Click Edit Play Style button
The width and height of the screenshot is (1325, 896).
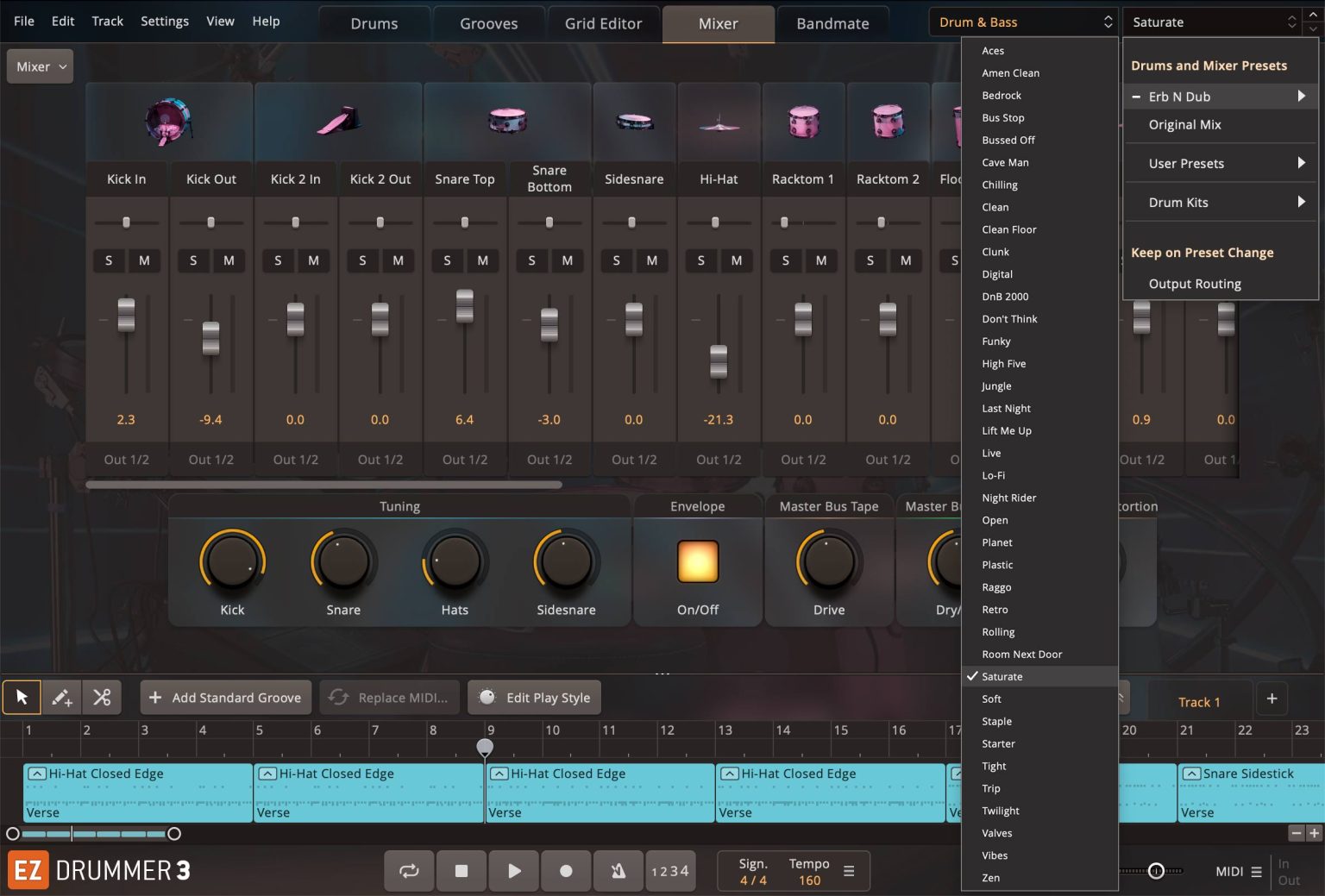[535, 698]
